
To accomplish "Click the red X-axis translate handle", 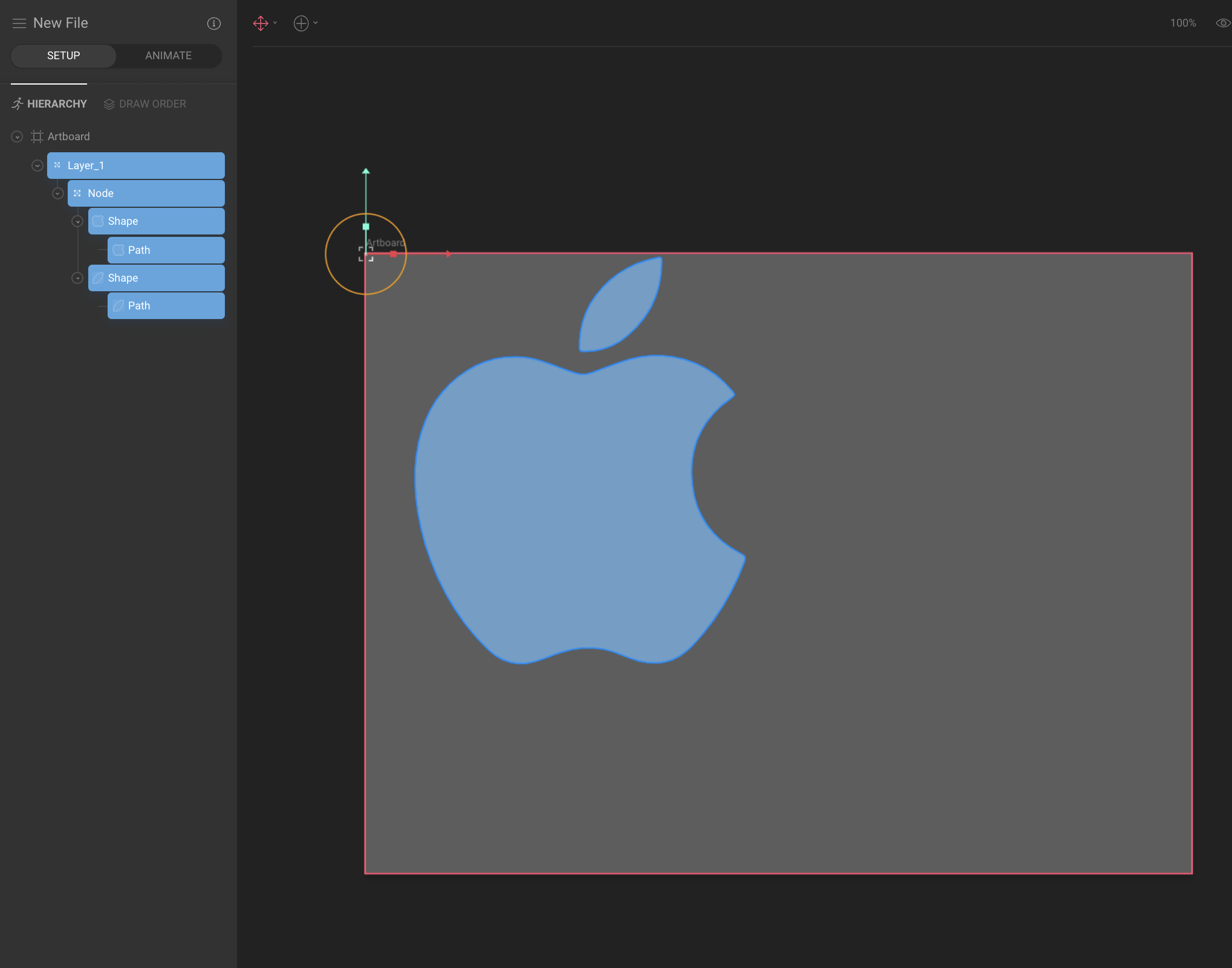I will tap(394, 254).
